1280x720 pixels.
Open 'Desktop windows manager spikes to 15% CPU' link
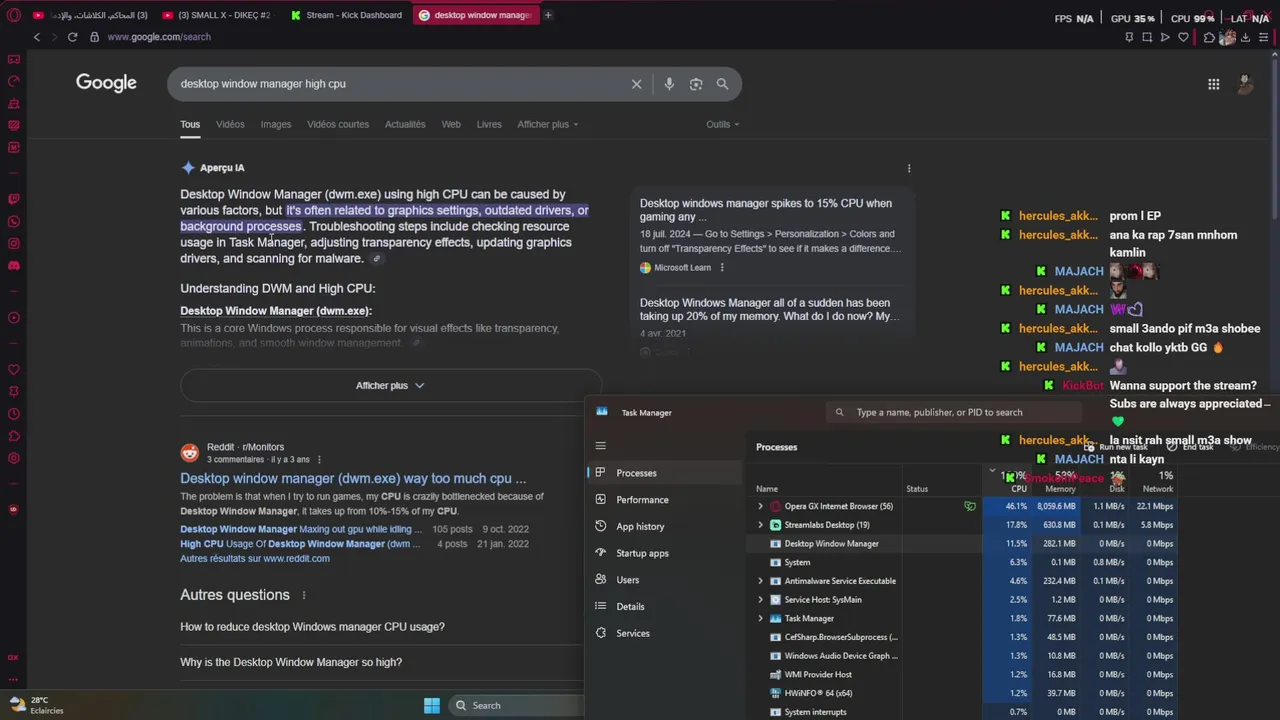pos(766,210)
